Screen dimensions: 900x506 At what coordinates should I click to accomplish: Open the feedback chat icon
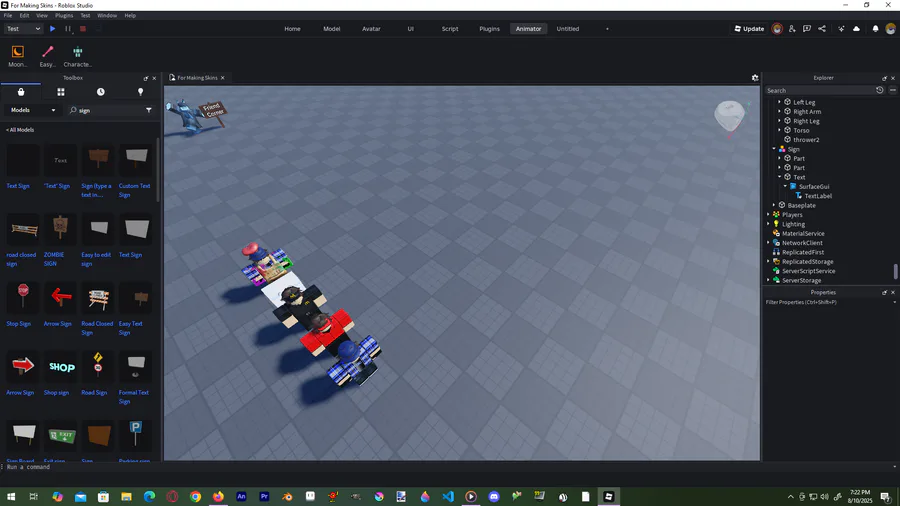pyautogui.click(x=807, y=29)
